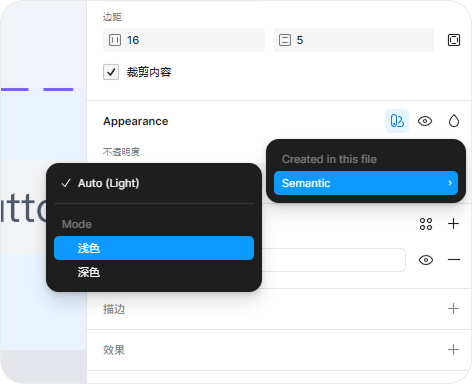This screenshot has width=472, height=384.
Task: Click the horizontal padding input showing 16
Action: pos(184,40)
